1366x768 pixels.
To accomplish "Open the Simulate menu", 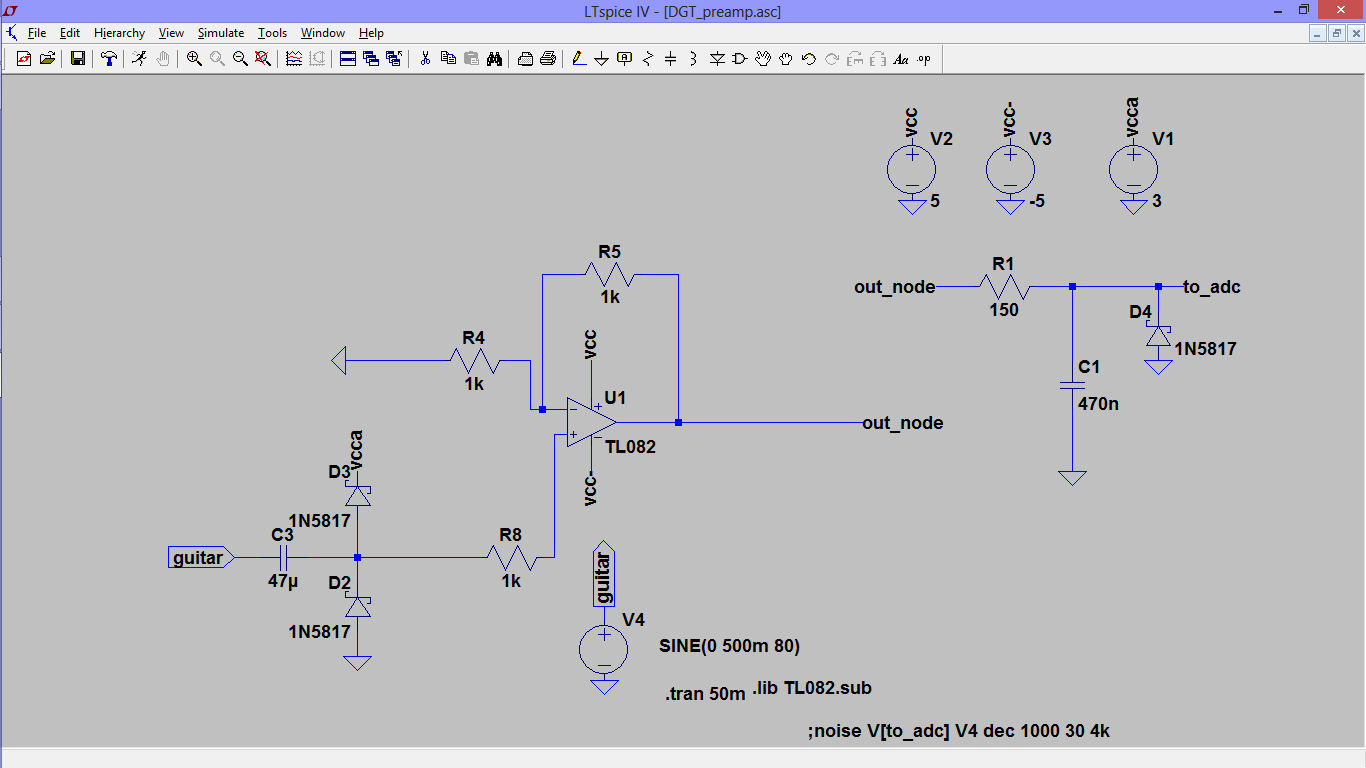I will click(220, 33).
